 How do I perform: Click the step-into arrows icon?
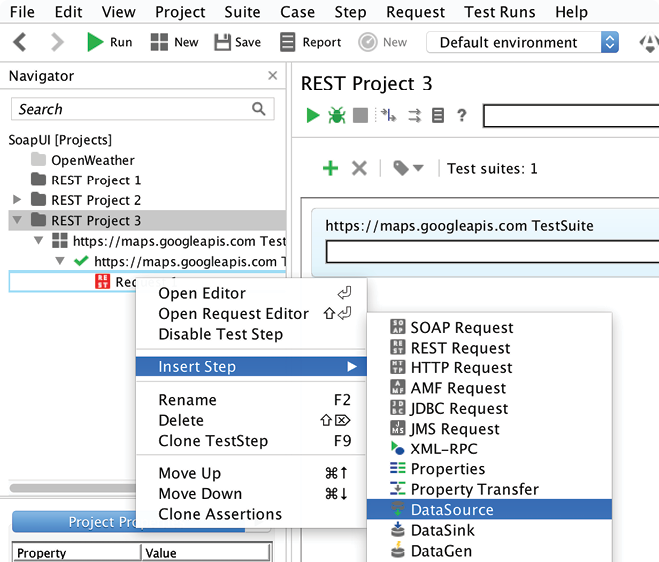[388, 115]
